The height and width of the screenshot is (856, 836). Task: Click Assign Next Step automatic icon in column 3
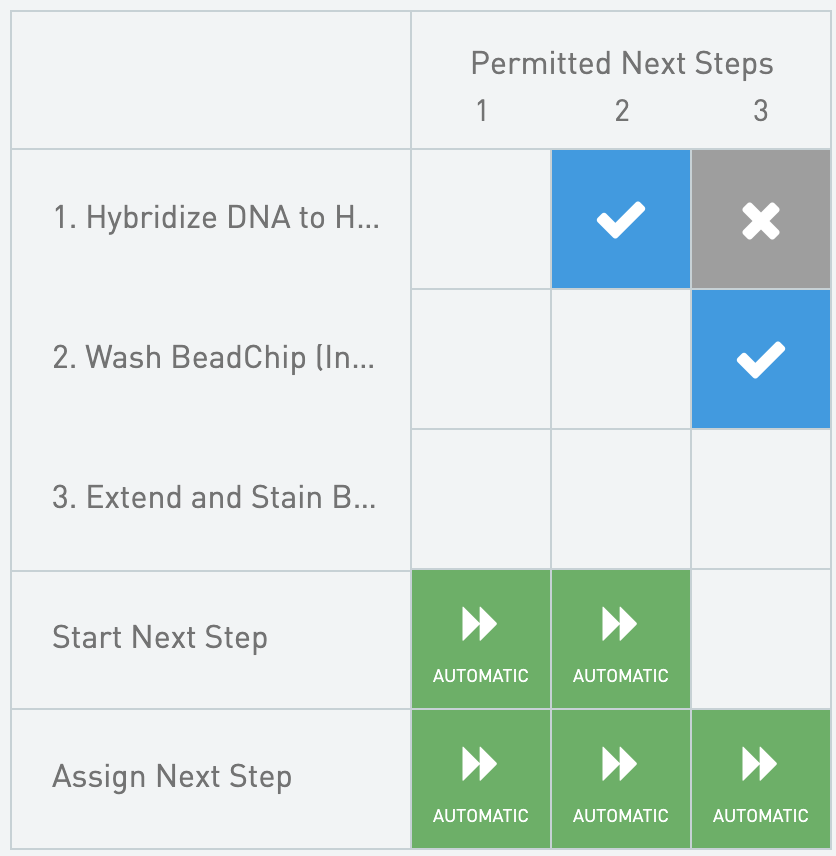[760, 779]
